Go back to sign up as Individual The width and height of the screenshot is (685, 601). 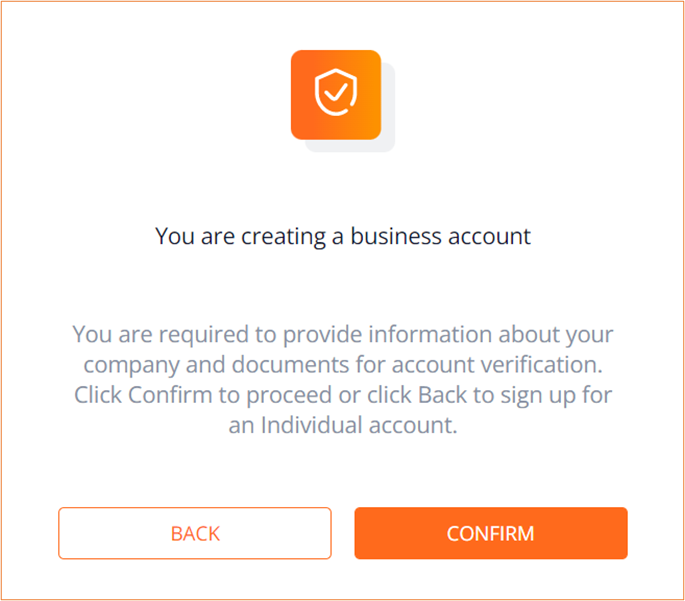pos(195,533)
